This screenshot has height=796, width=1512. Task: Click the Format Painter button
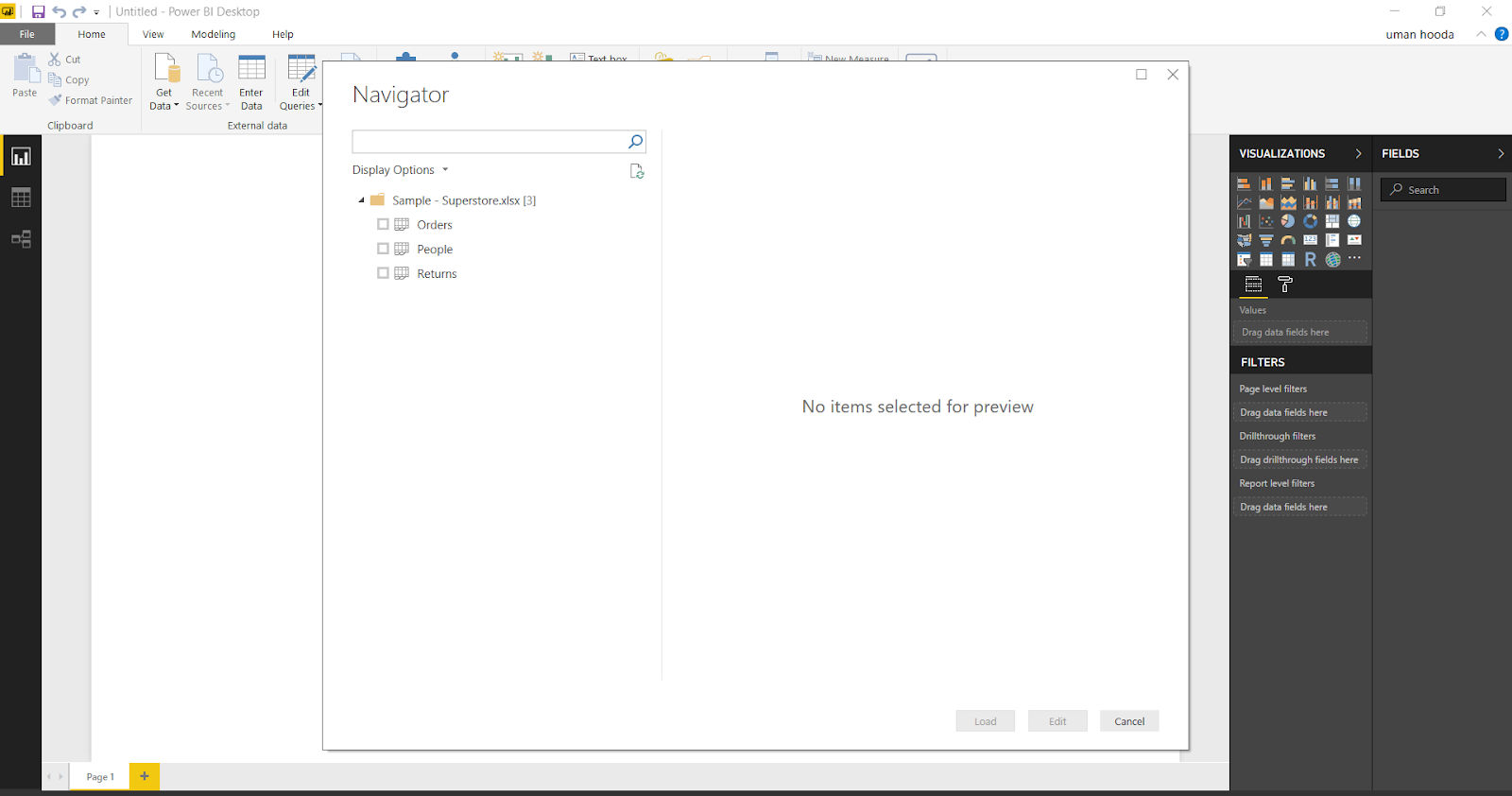click(x=91, y=100)
